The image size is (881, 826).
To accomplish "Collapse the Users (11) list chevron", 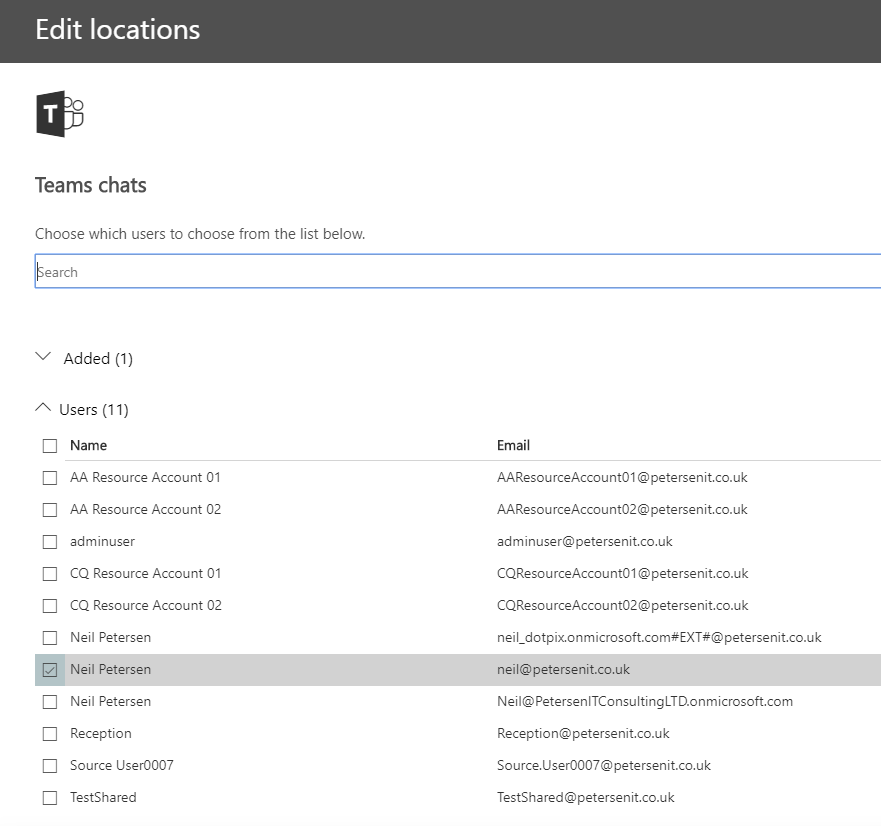I will [43, 408].
